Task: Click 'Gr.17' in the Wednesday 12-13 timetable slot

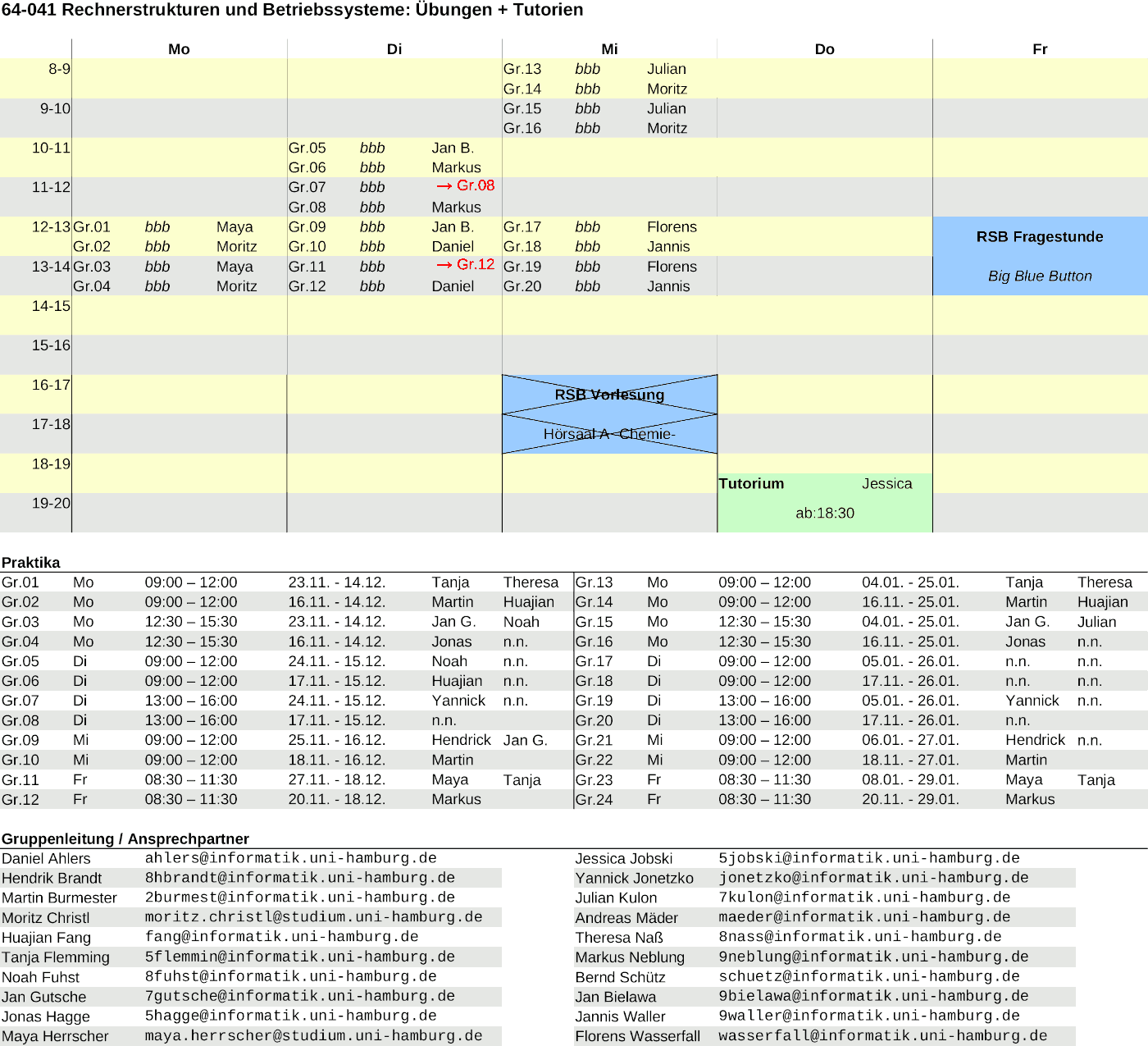Action: coord(522,227)
